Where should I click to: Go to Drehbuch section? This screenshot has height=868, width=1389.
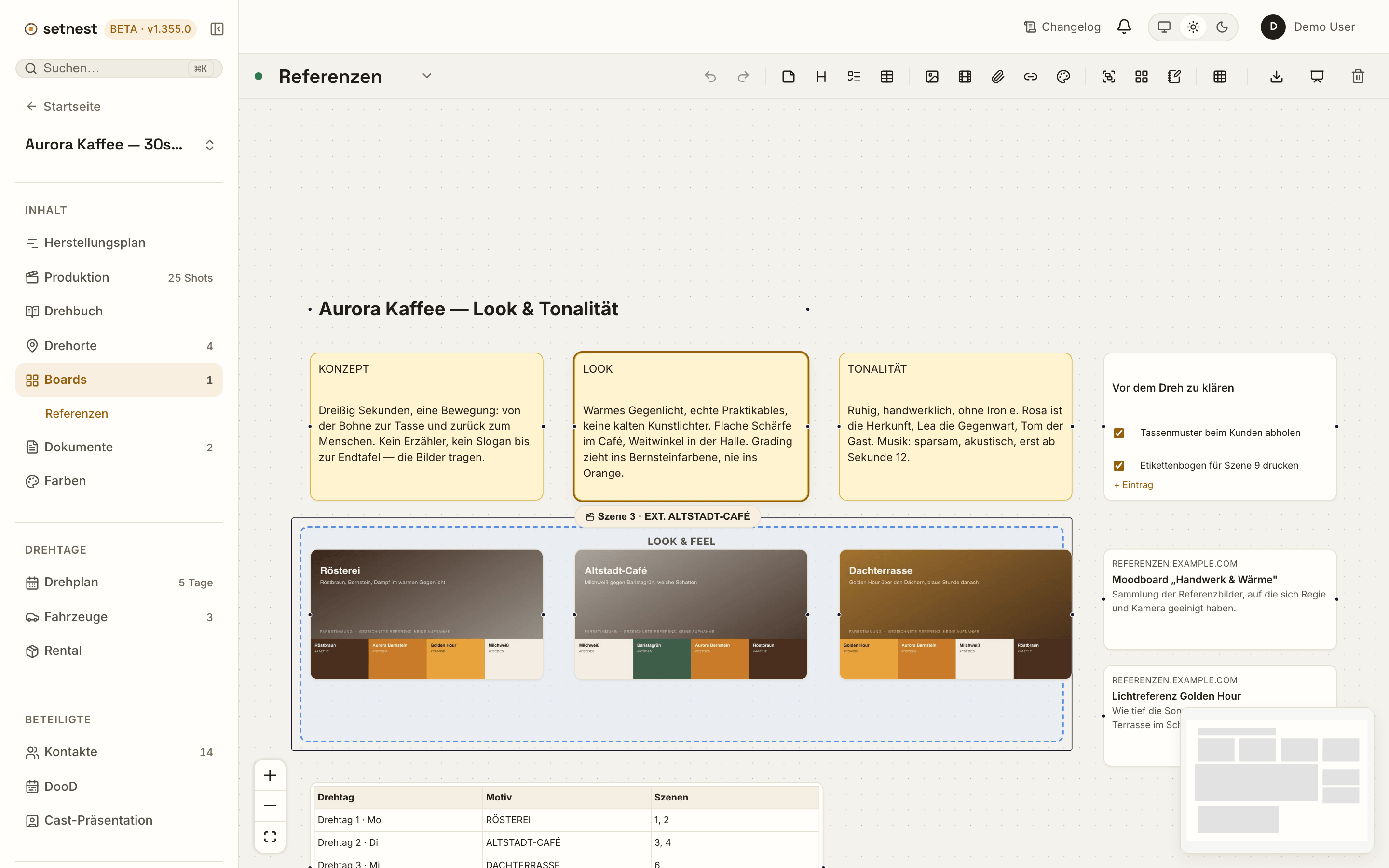(119, 311)
